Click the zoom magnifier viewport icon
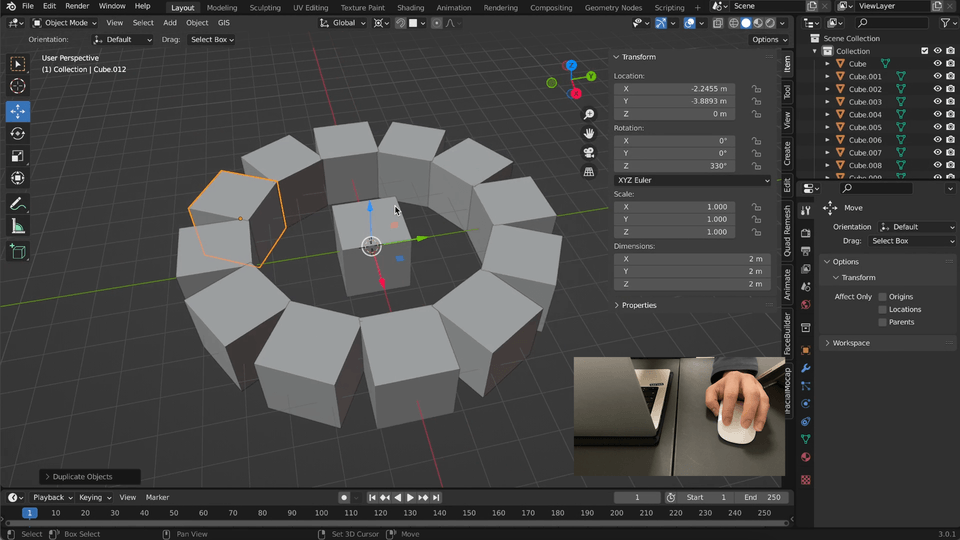The width and height of the screenshot is (960, 540). point(590,115)
